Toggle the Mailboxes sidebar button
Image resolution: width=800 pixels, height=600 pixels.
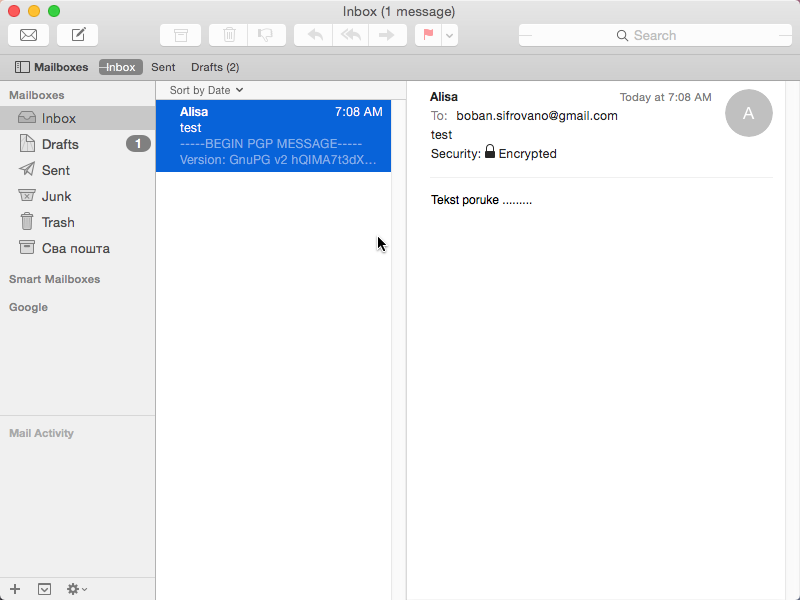[51, 67]
